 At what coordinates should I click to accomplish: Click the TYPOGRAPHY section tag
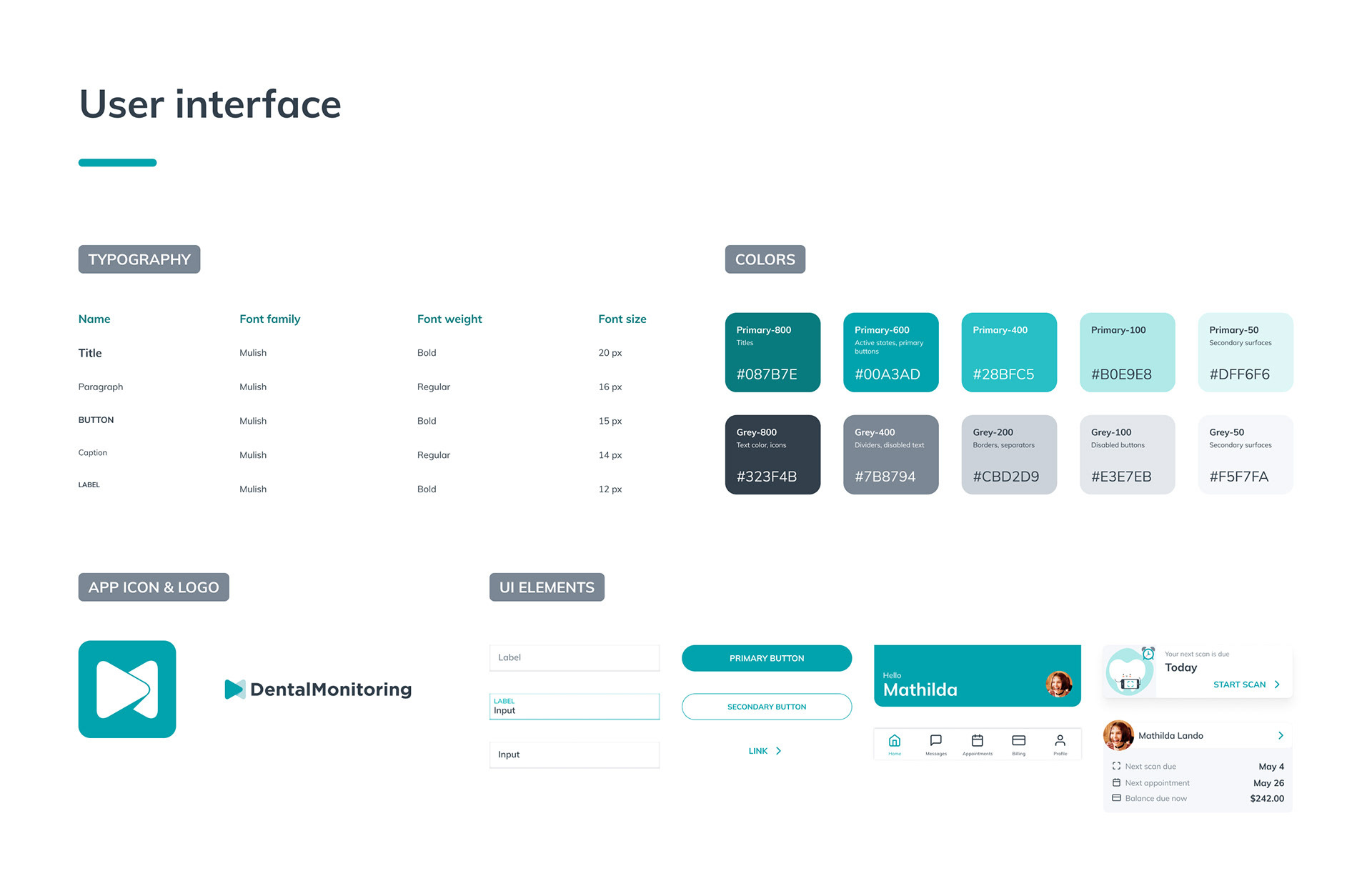click(x=139, y=259)
